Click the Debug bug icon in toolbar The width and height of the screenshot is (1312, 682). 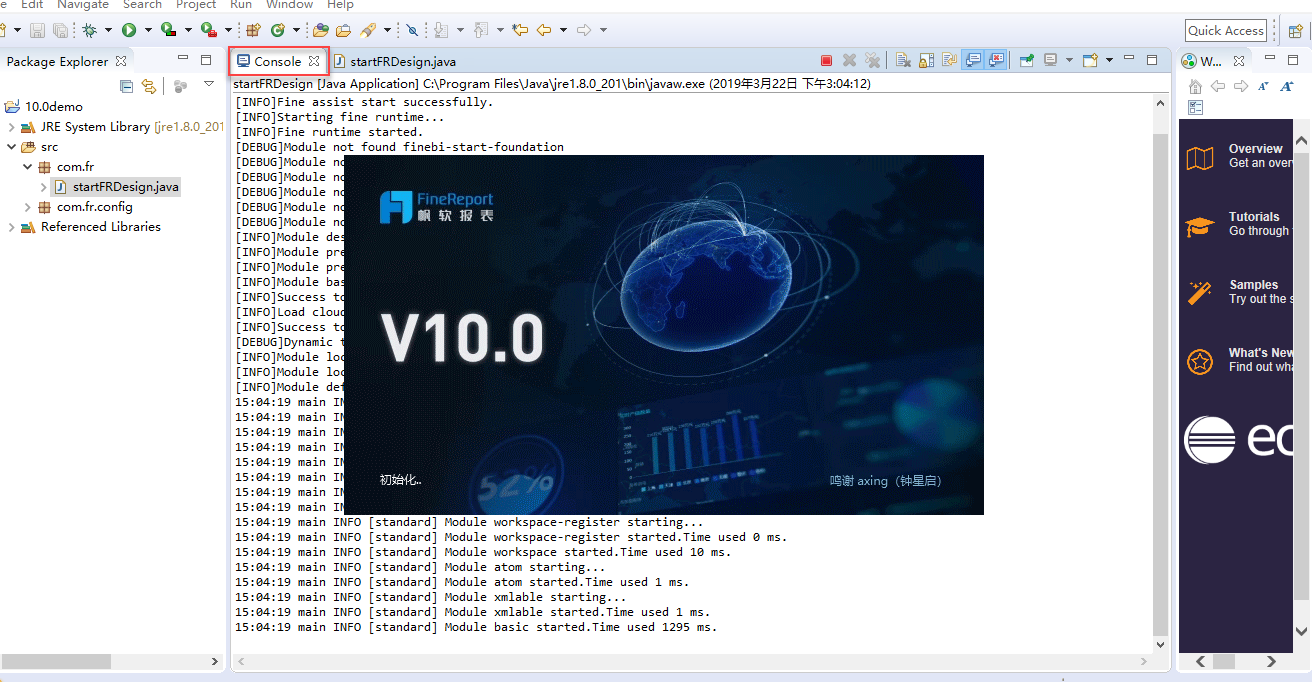pos(90,30)
